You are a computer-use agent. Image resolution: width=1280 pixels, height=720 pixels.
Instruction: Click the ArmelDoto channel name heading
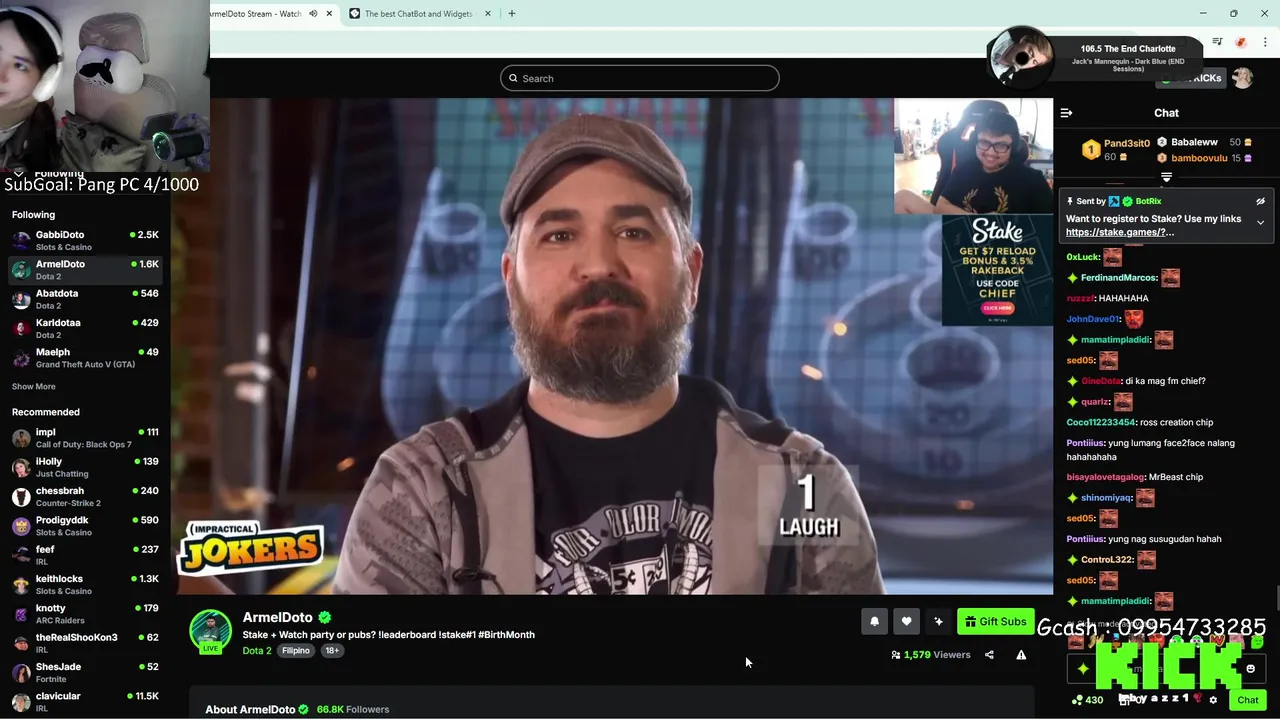click(x=278, y=618)
